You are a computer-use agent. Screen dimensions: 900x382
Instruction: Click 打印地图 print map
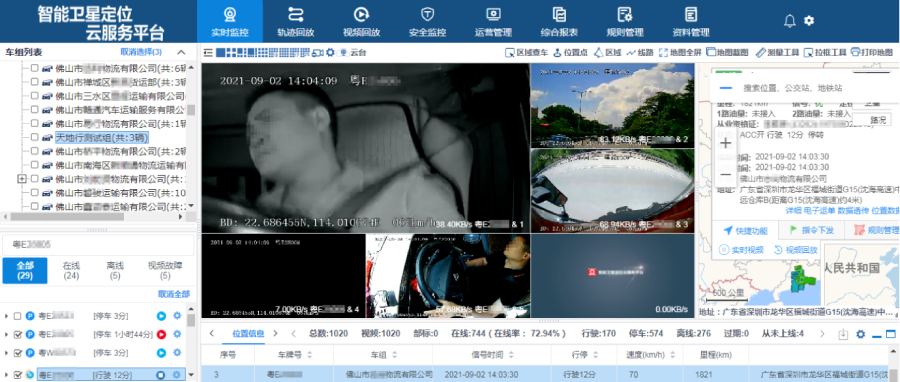tap(872, 52)
